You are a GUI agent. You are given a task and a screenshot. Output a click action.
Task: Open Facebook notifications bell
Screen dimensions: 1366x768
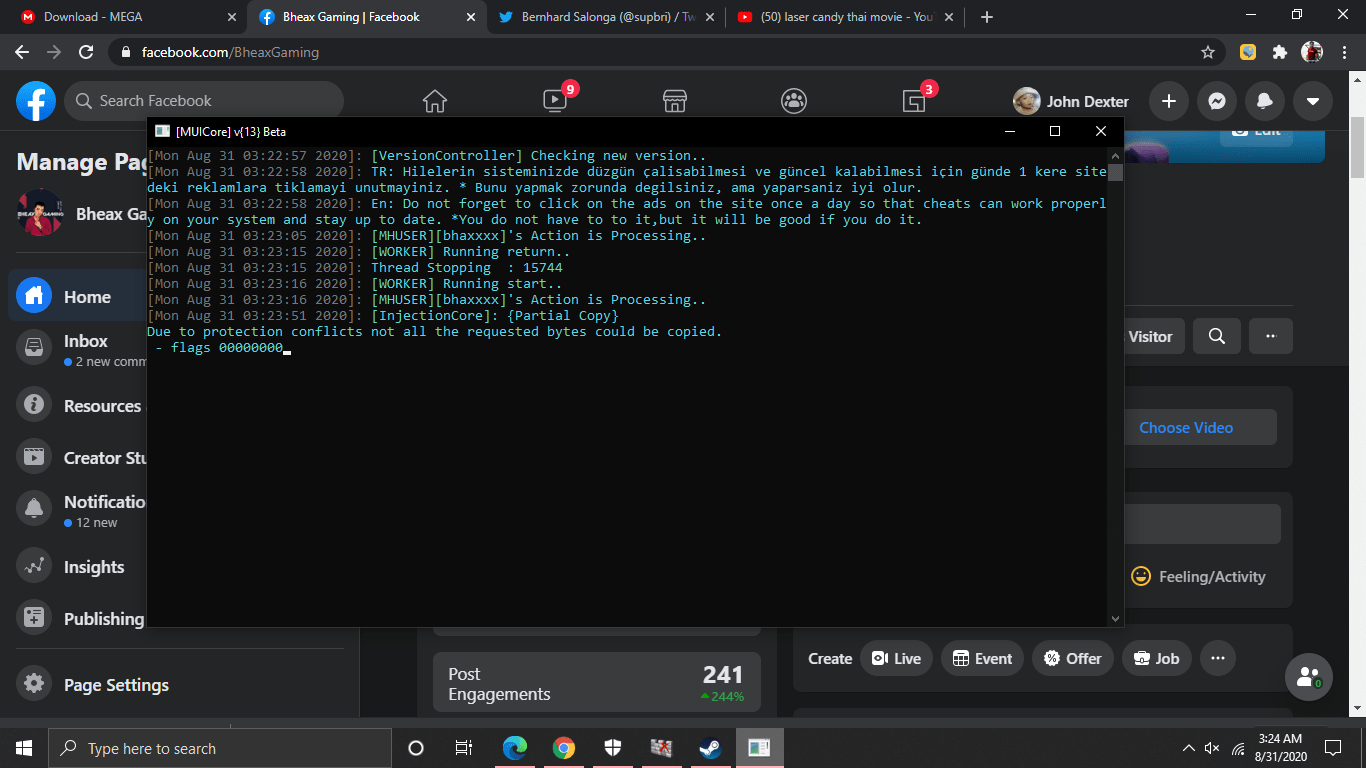(1264, 101)
